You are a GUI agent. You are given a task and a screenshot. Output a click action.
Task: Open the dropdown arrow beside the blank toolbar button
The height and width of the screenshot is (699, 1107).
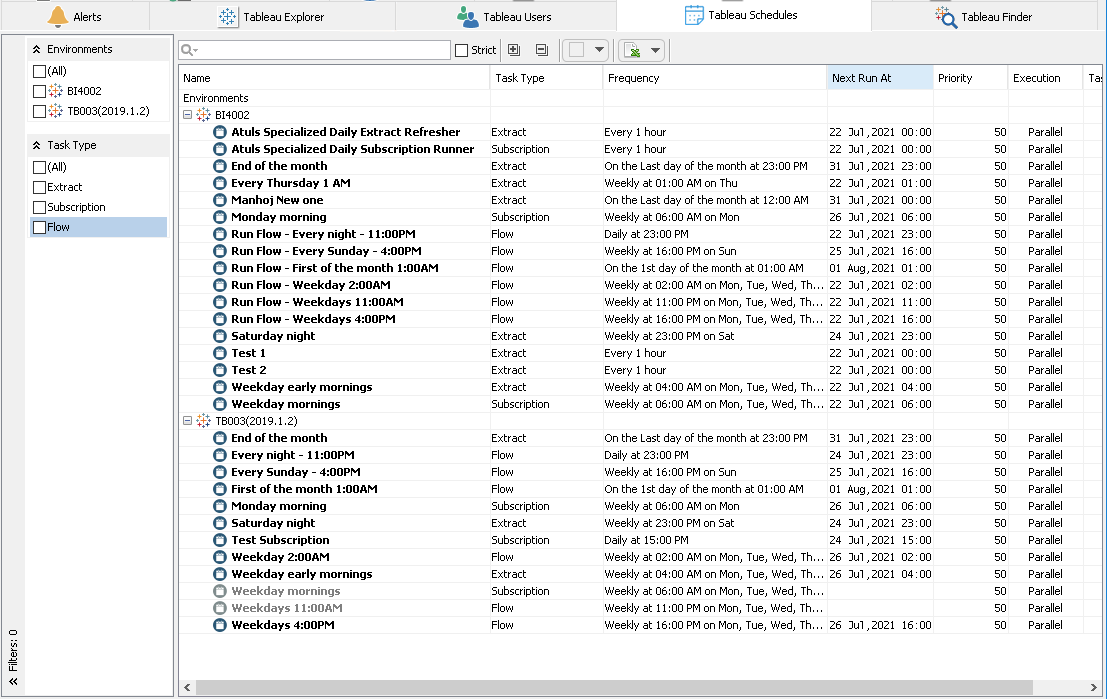pyautogui.click(x=599, y=49)
